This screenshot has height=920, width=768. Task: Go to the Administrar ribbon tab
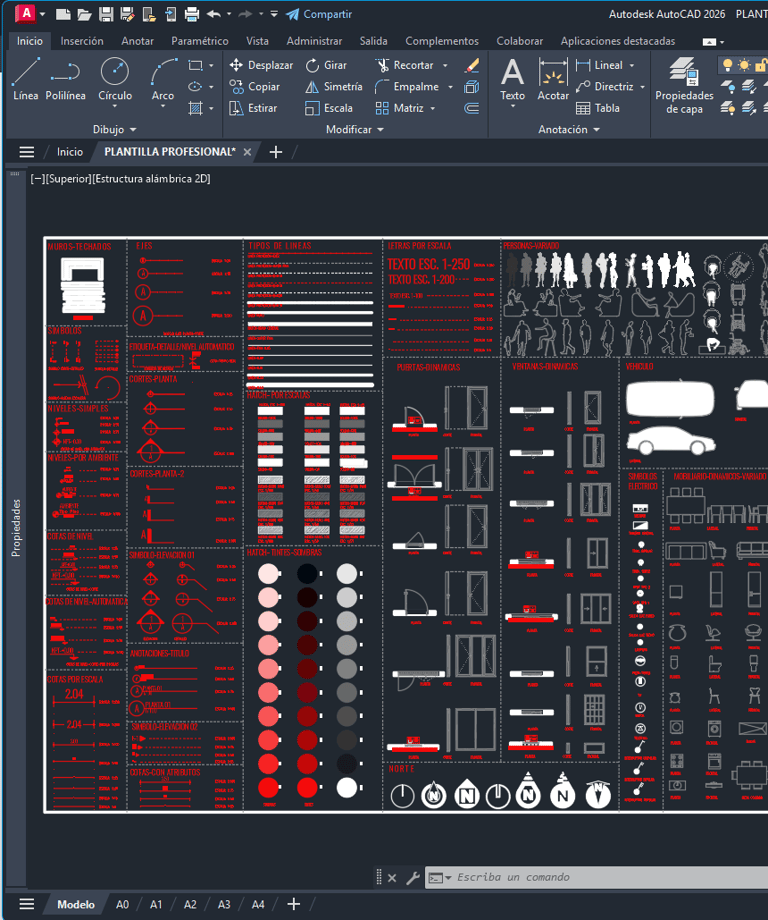tap(314, 41)
